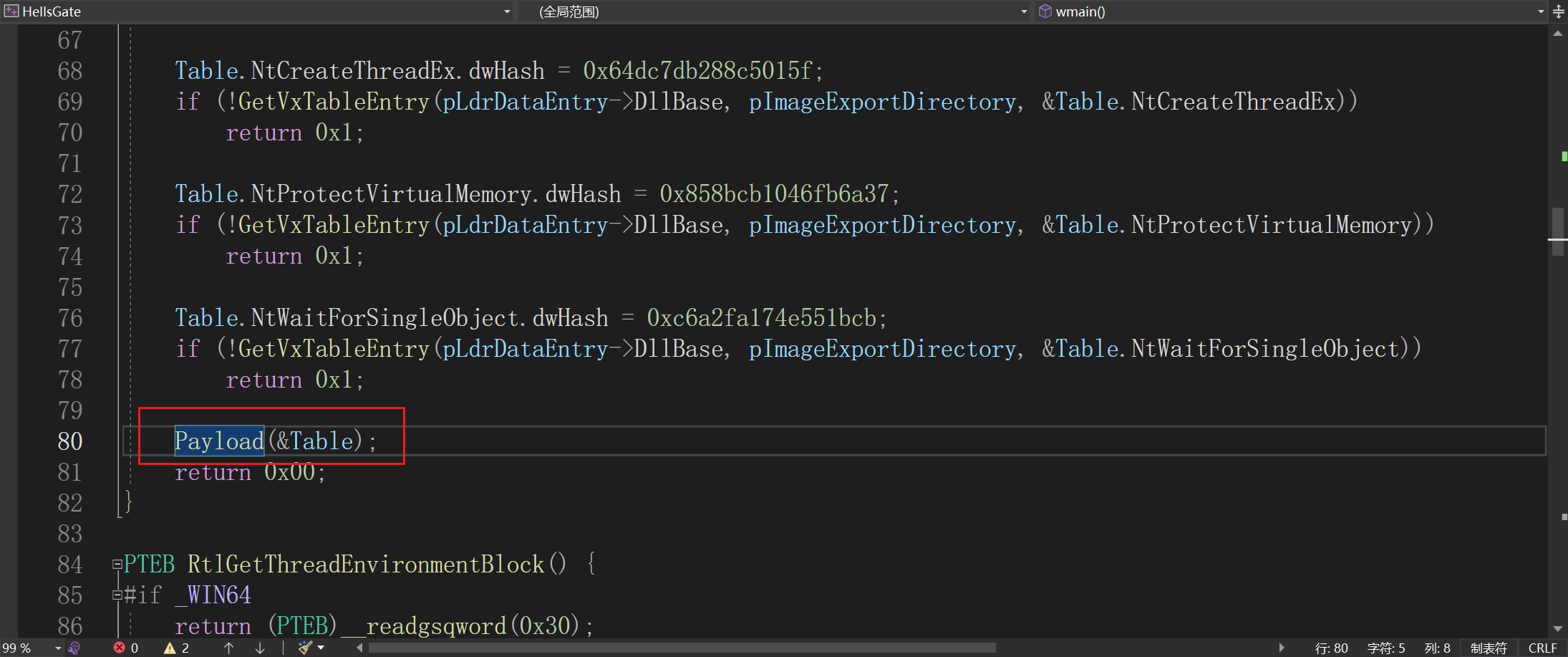The width and height of the screenshot is (1568, 657).
Task: Go to previous issue with up arrow
Action: 228,648
